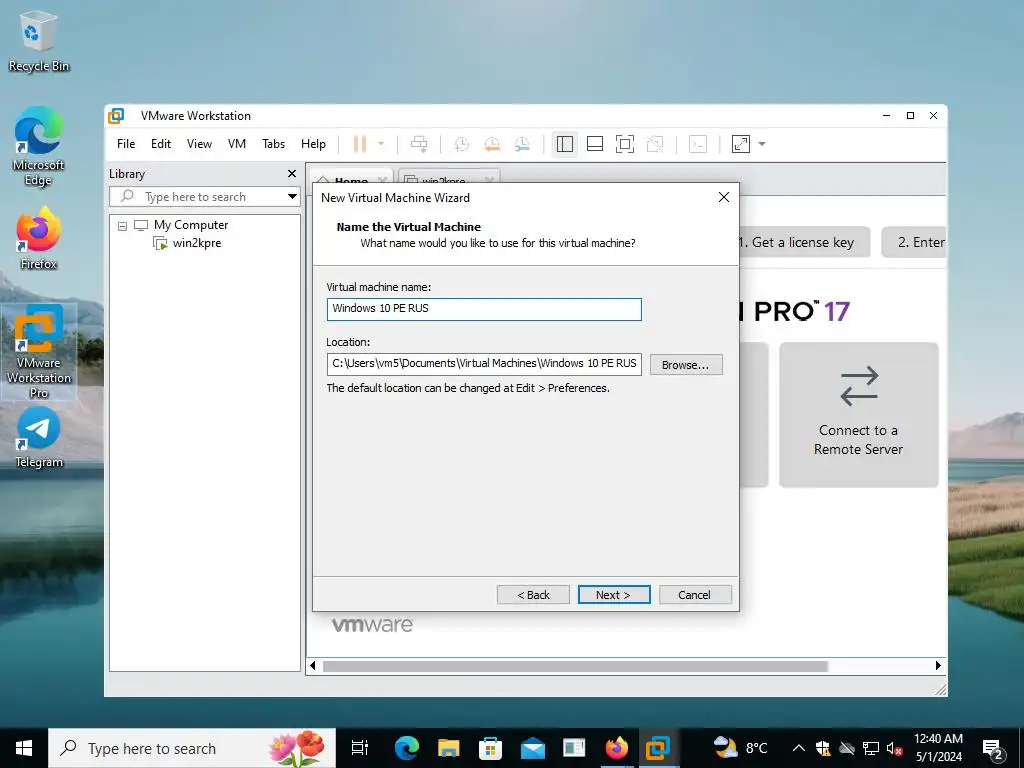Select the win2kpre virtual machine
The width and height of the screenshot is (1024, 768).
(197, 243)
